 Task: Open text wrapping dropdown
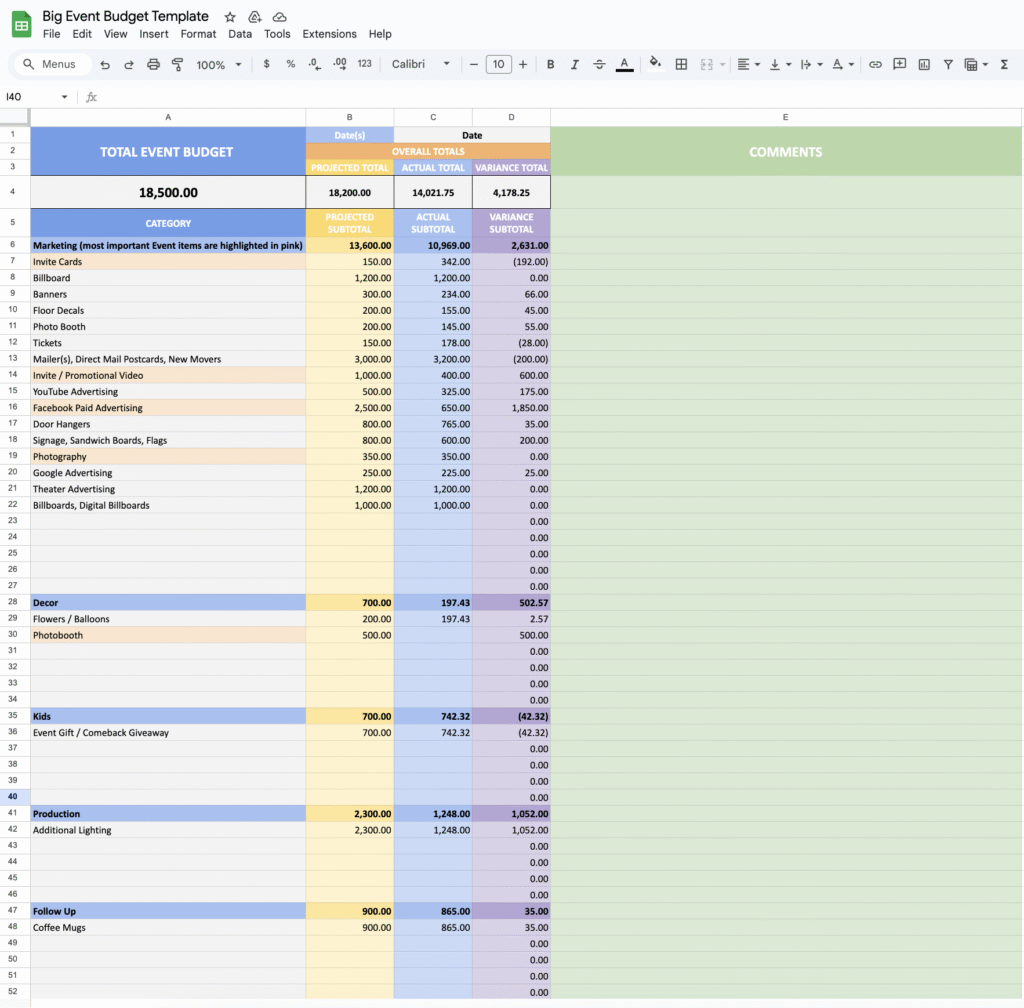point(811,64)
